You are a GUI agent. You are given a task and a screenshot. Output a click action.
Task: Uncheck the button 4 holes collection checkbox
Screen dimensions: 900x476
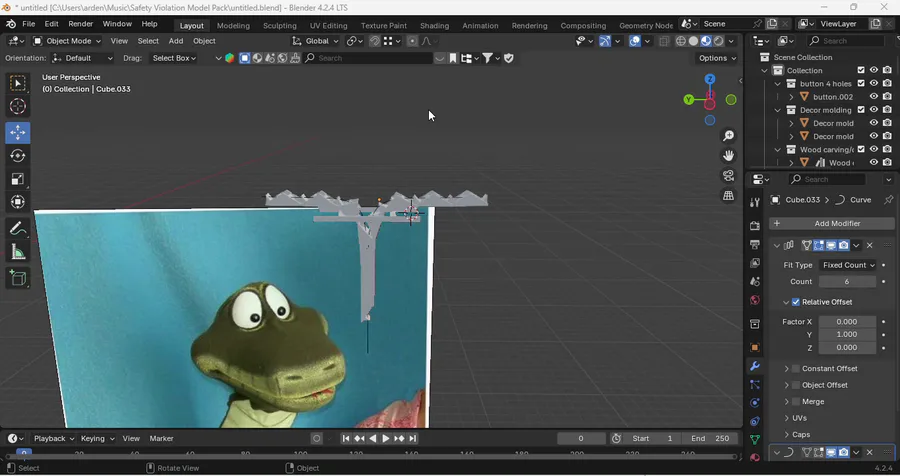point(860,83)
